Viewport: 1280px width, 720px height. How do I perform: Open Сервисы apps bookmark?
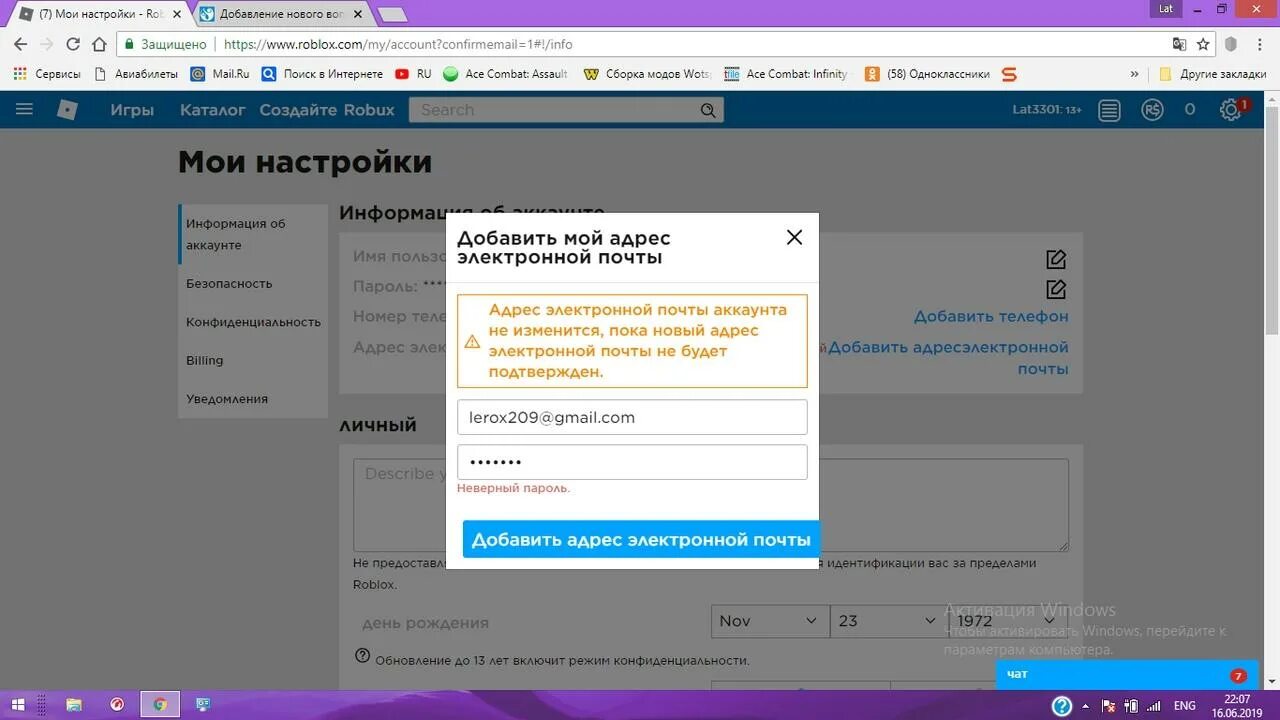pyautogui.click(x=47, y=74)
